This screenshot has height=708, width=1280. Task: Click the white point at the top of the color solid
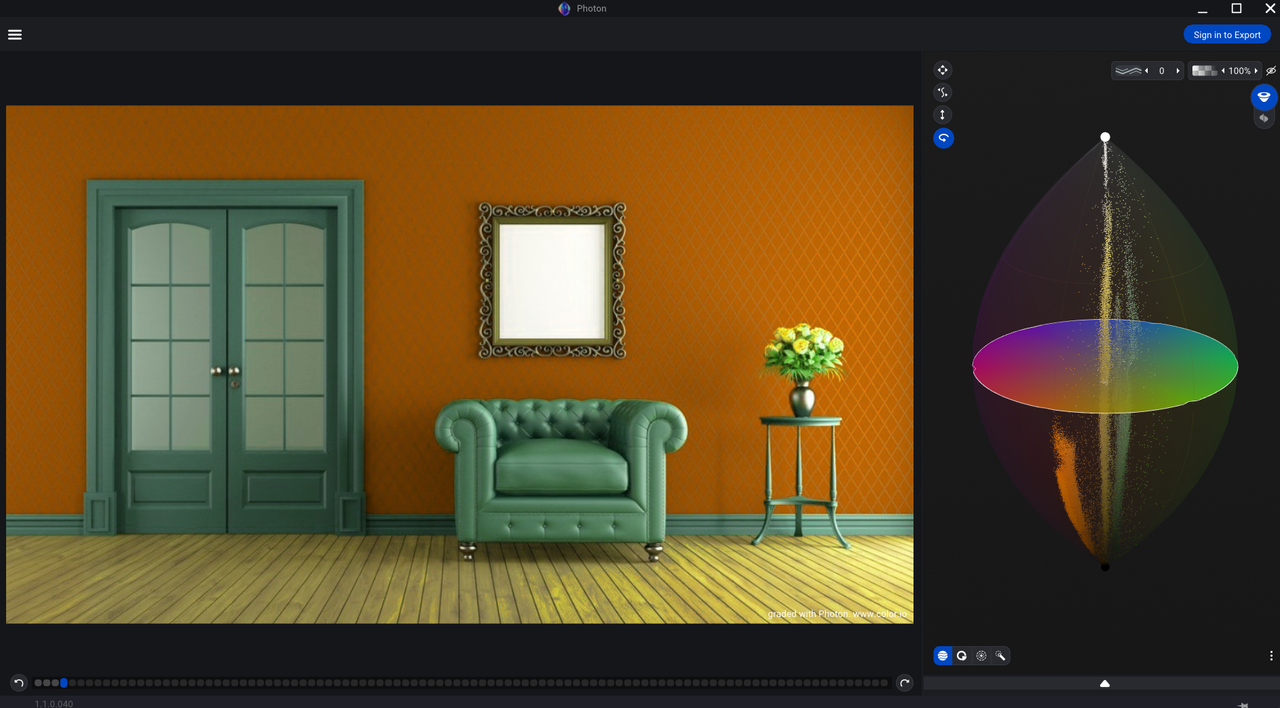[x=1105, y=137]
